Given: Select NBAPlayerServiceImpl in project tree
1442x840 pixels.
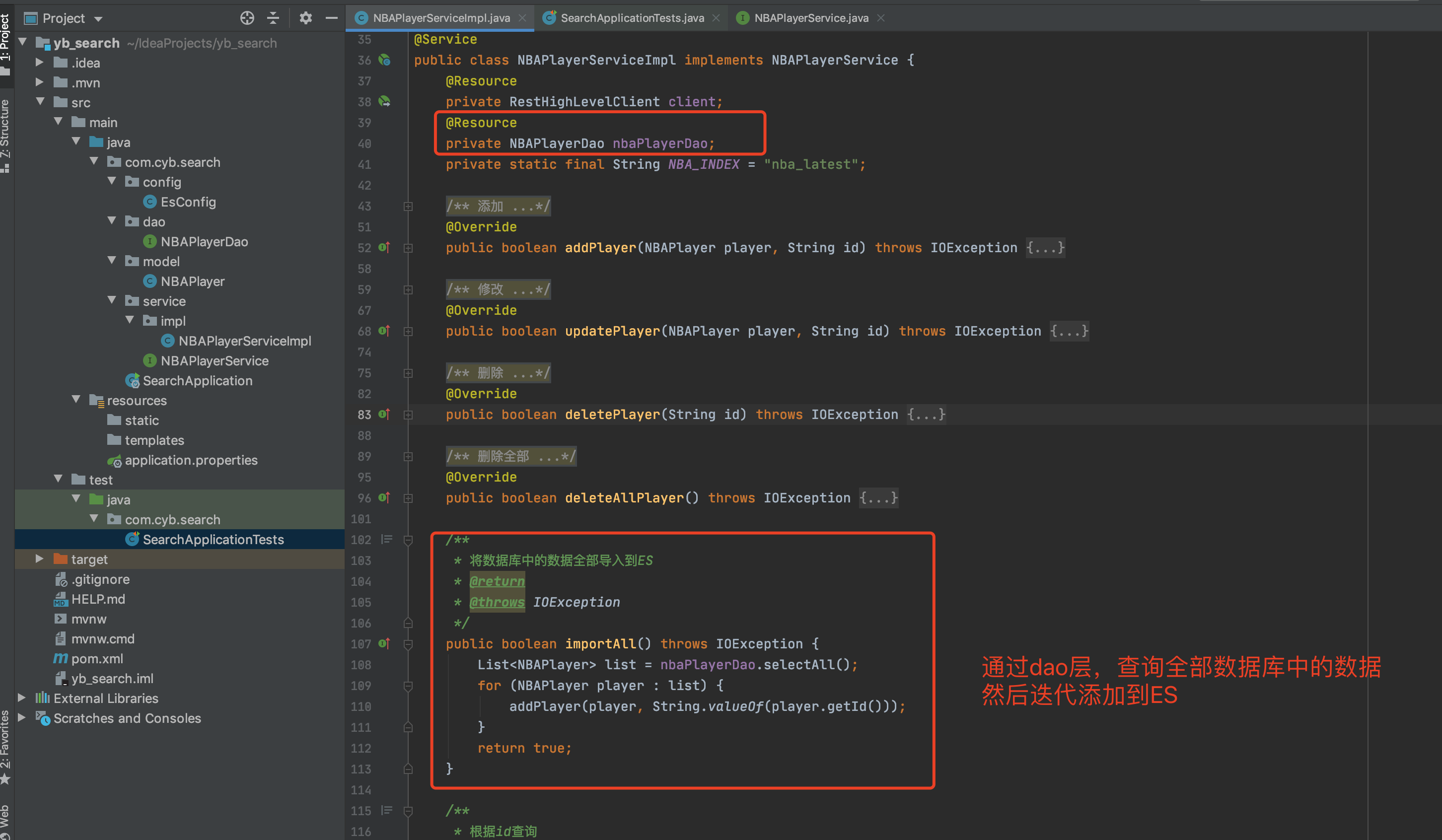Looking at the screenshot, I should coord(236,341).
